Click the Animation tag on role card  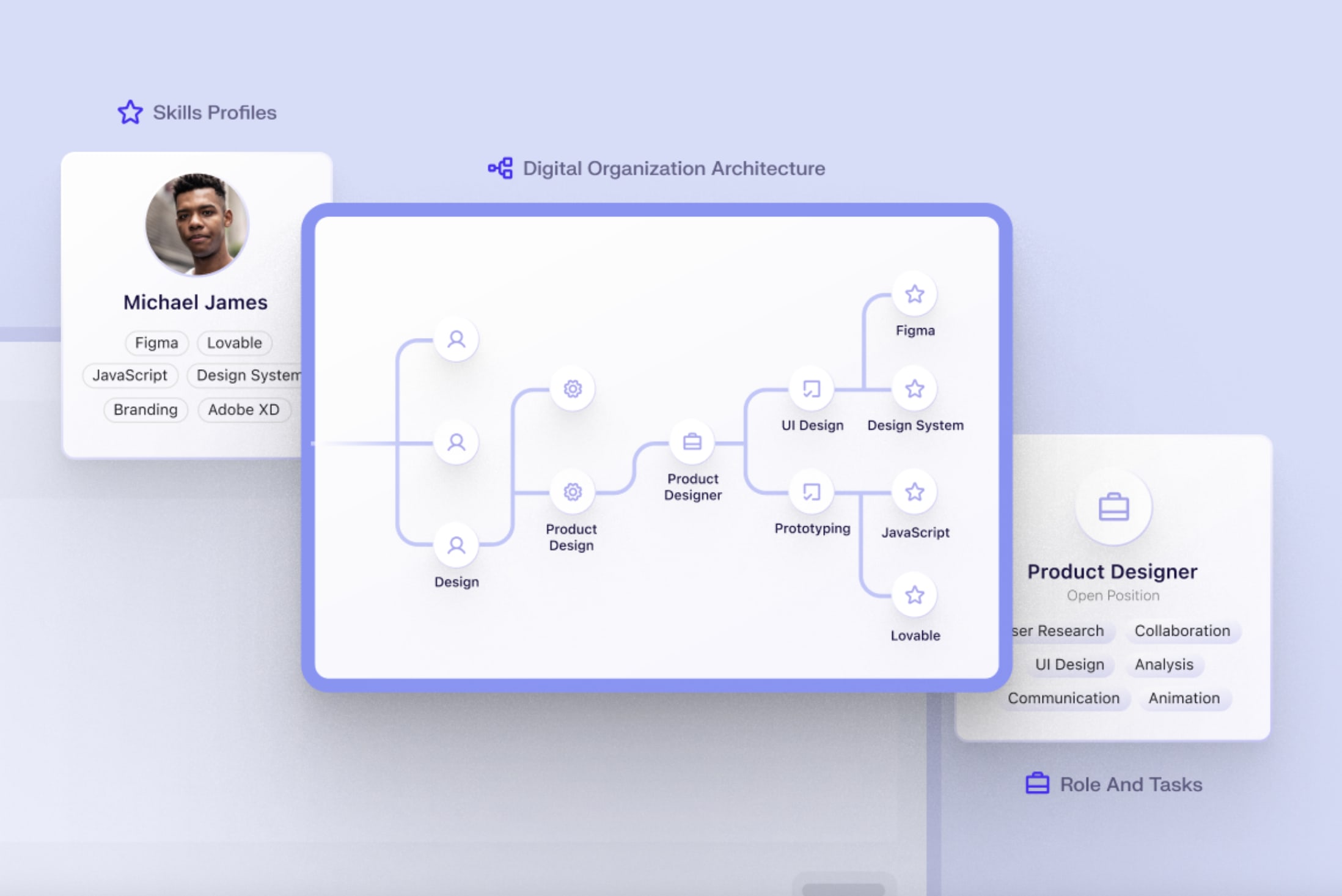[1184, 698]
